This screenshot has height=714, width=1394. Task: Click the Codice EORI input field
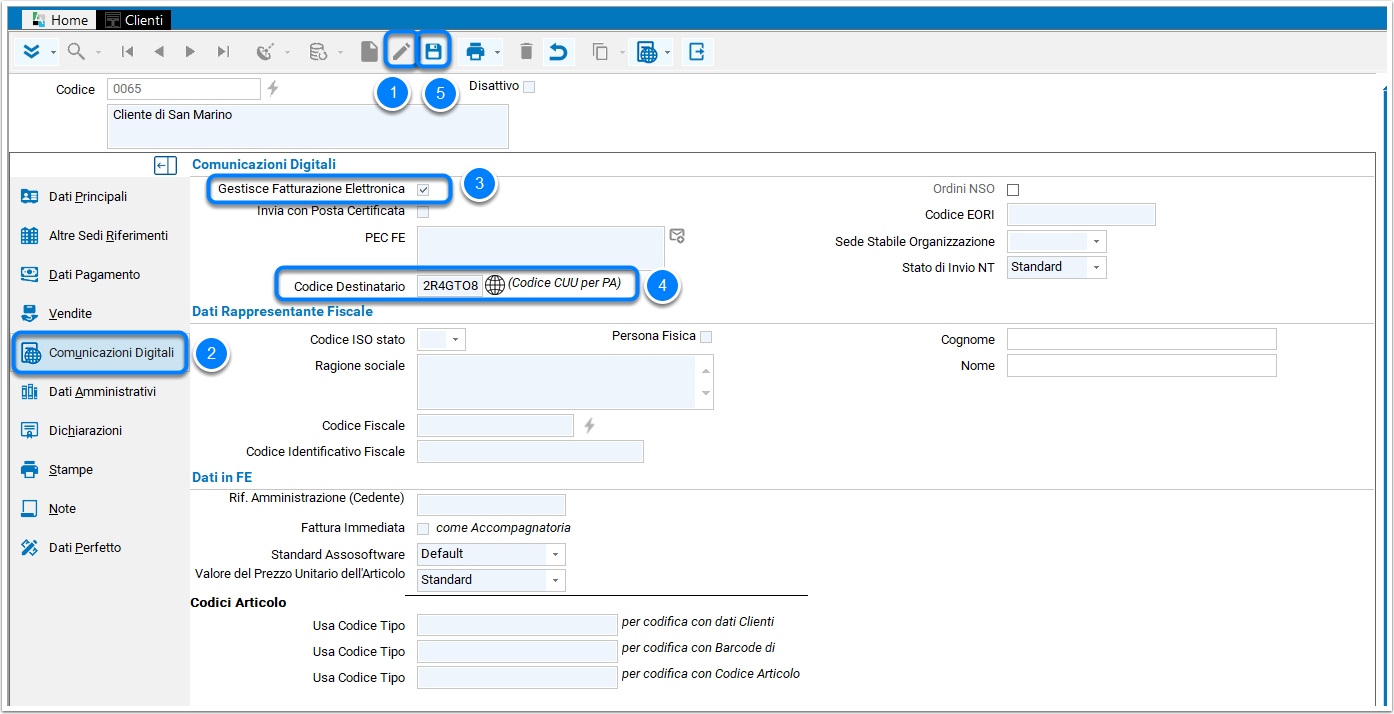click(1081, 215)
